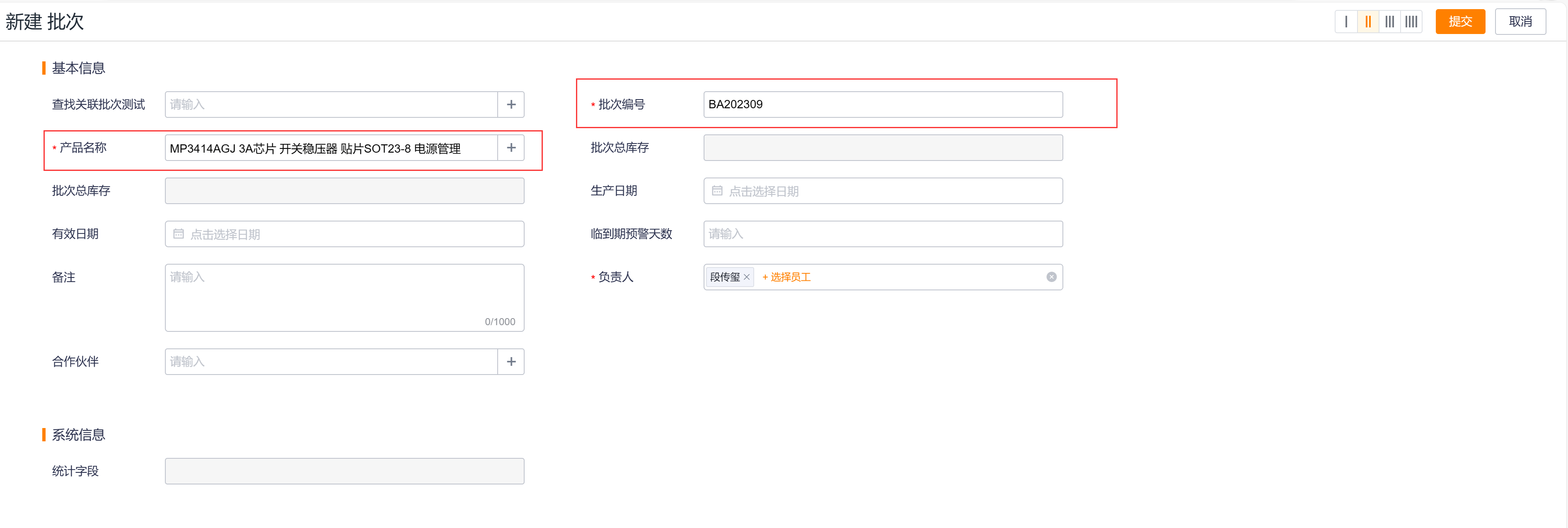Screen dimensions: 1568x528
Task: Open 有效日期 date picker
Action: tap(344, 234)
